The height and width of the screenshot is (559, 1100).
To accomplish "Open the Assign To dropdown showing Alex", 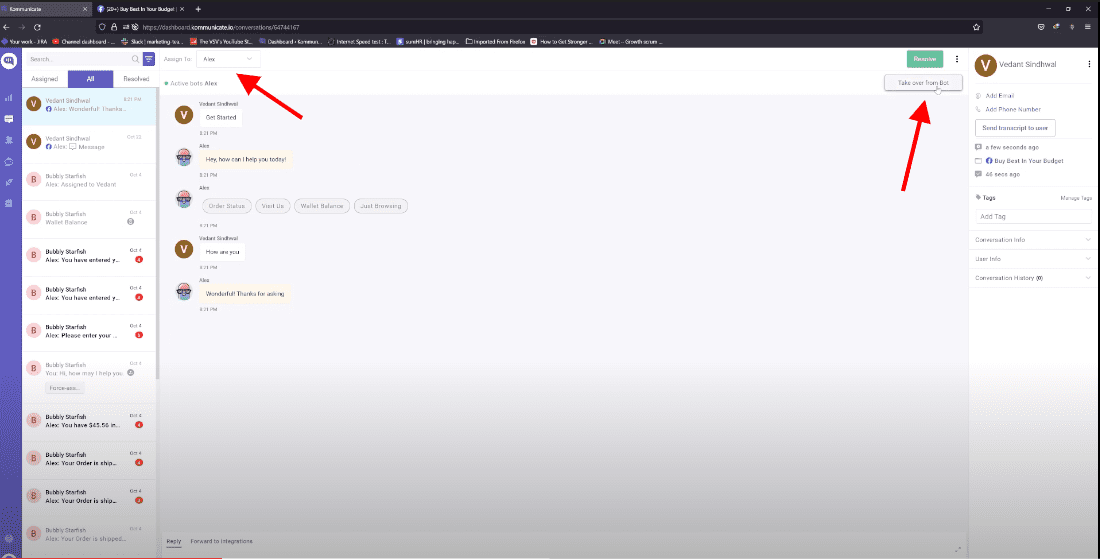I will [x=228, y=59].
